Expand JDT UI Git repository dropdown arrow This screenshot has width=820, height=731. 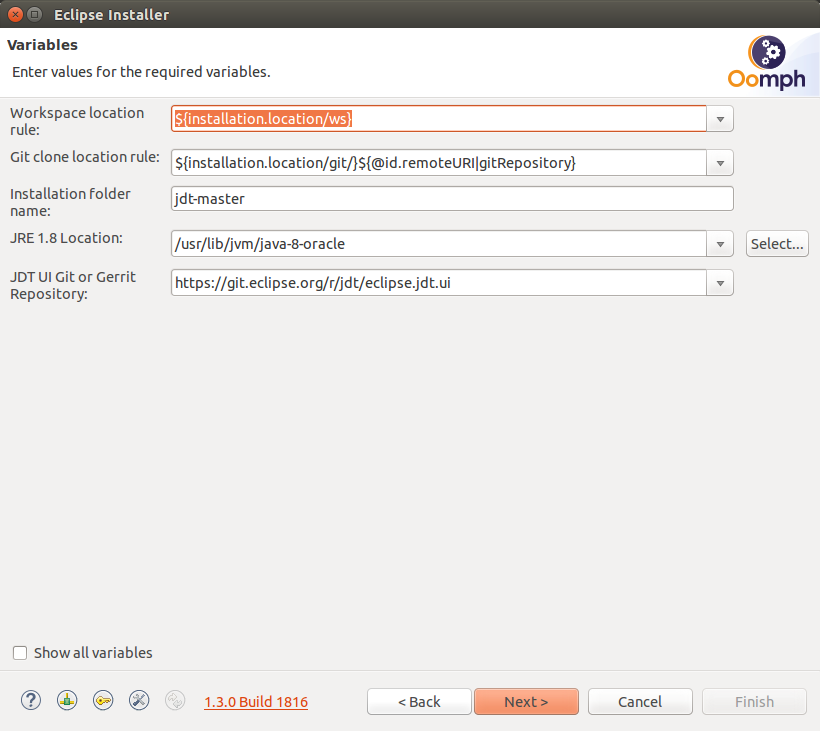coord(720,282)
